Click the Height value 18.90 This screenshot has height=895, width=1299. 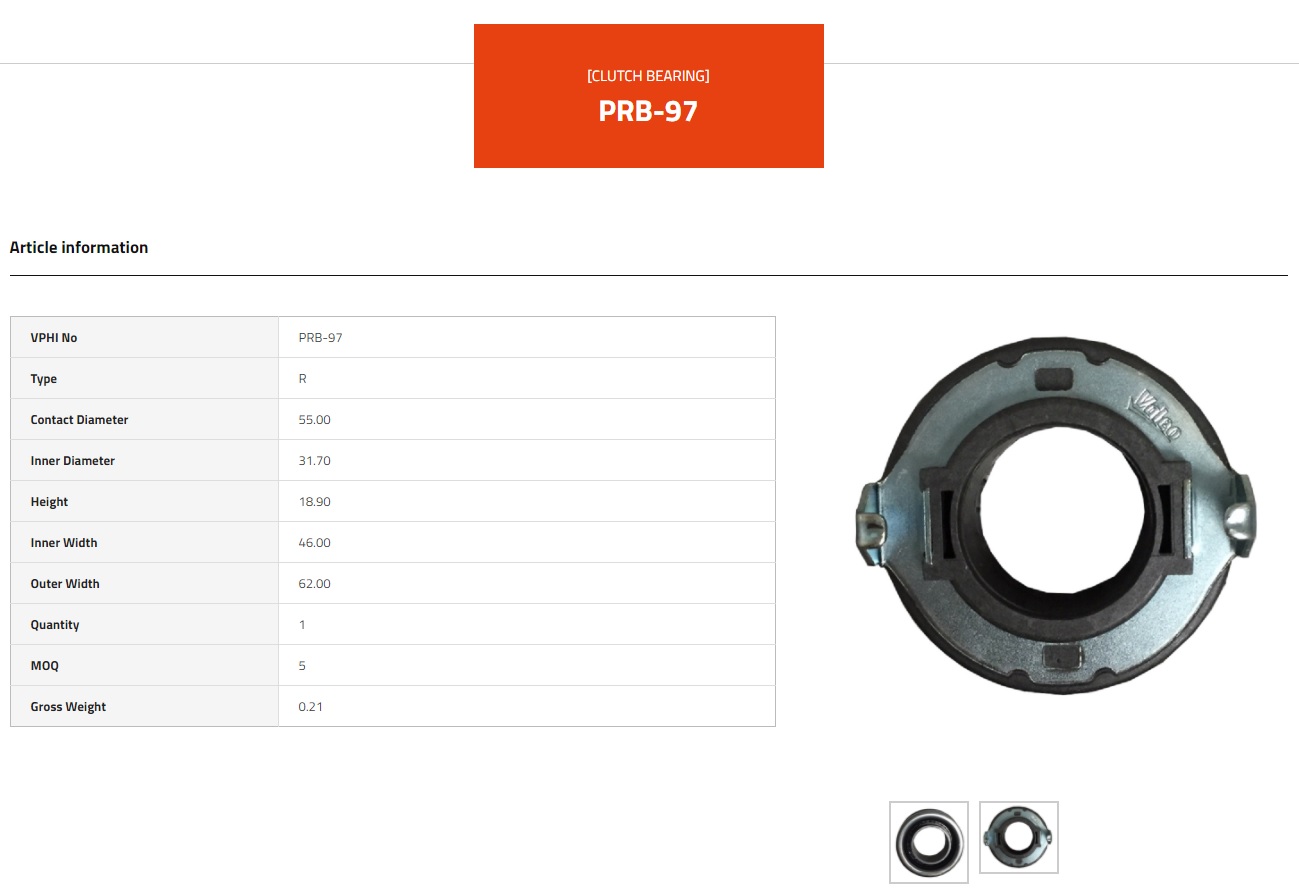[315, 502]
